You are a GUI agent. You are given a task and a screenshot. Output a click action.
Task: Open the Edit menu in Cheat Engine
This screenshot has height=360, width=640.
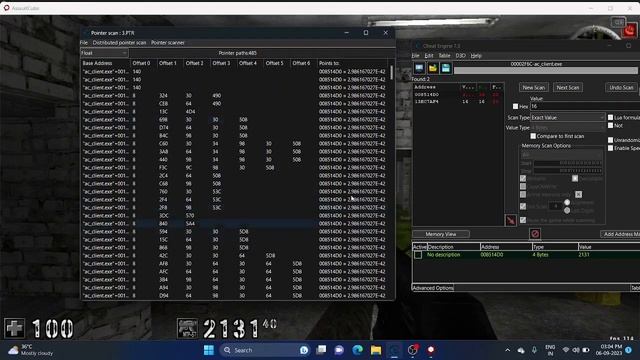(x=429, y=56)
